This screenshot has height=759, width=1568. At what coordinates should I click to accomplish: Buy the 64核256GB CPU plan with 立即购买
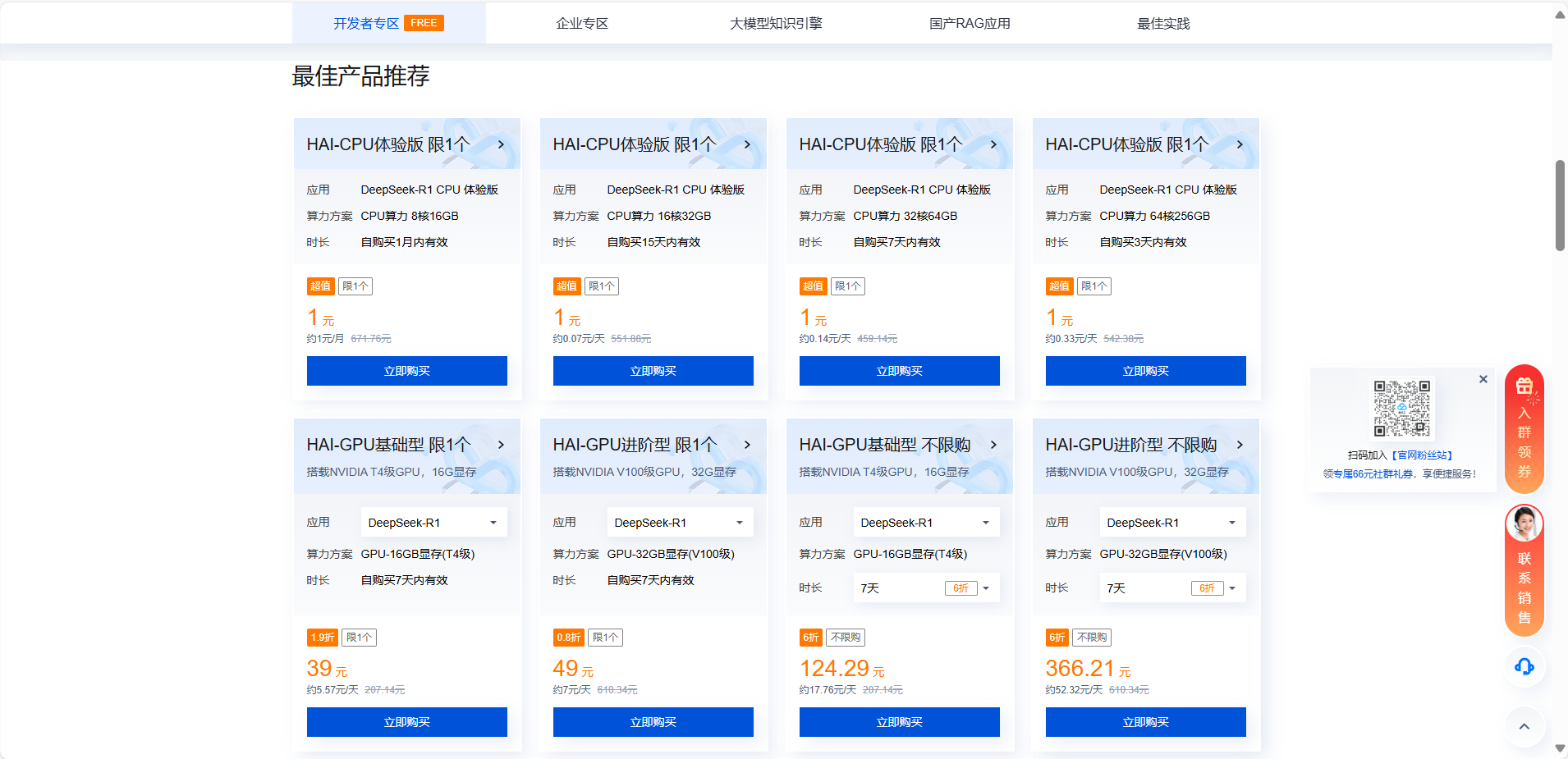point(1146,371)
